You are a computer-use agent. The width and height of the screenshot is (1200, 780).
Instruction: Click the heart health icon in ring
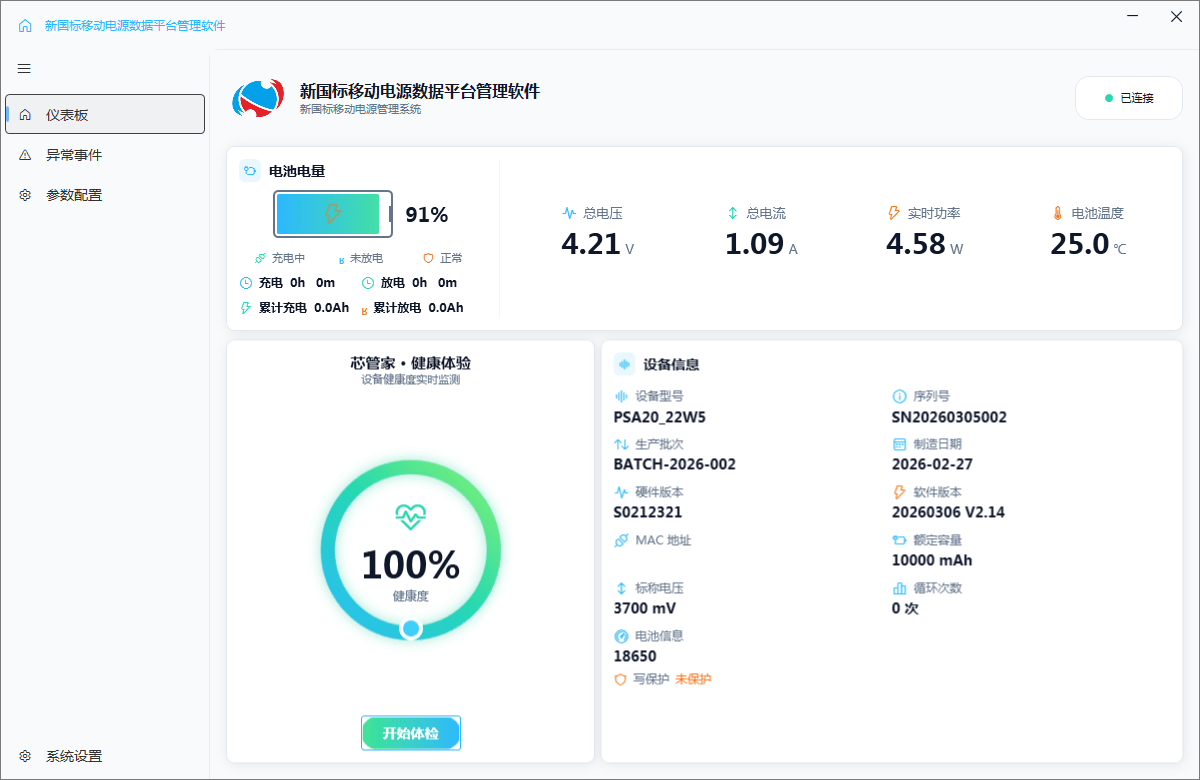[x=410, y=517]
